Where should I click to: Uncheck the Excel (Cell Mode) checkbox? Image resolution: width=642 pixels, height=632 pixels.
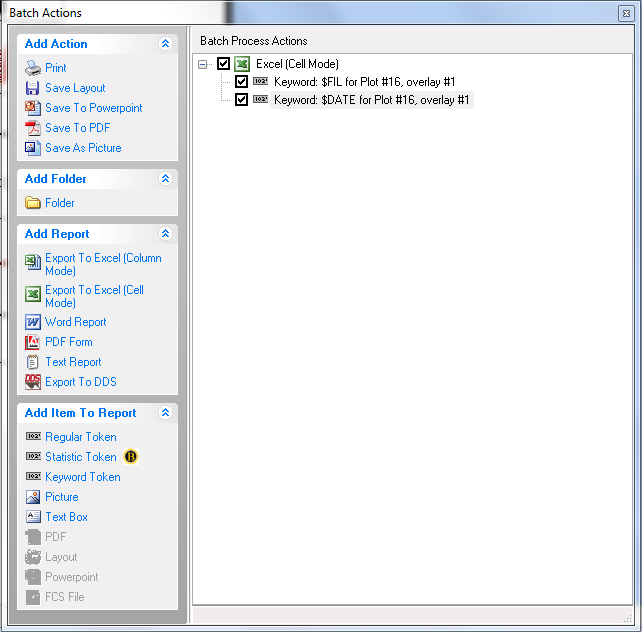(x=223, y=63)
